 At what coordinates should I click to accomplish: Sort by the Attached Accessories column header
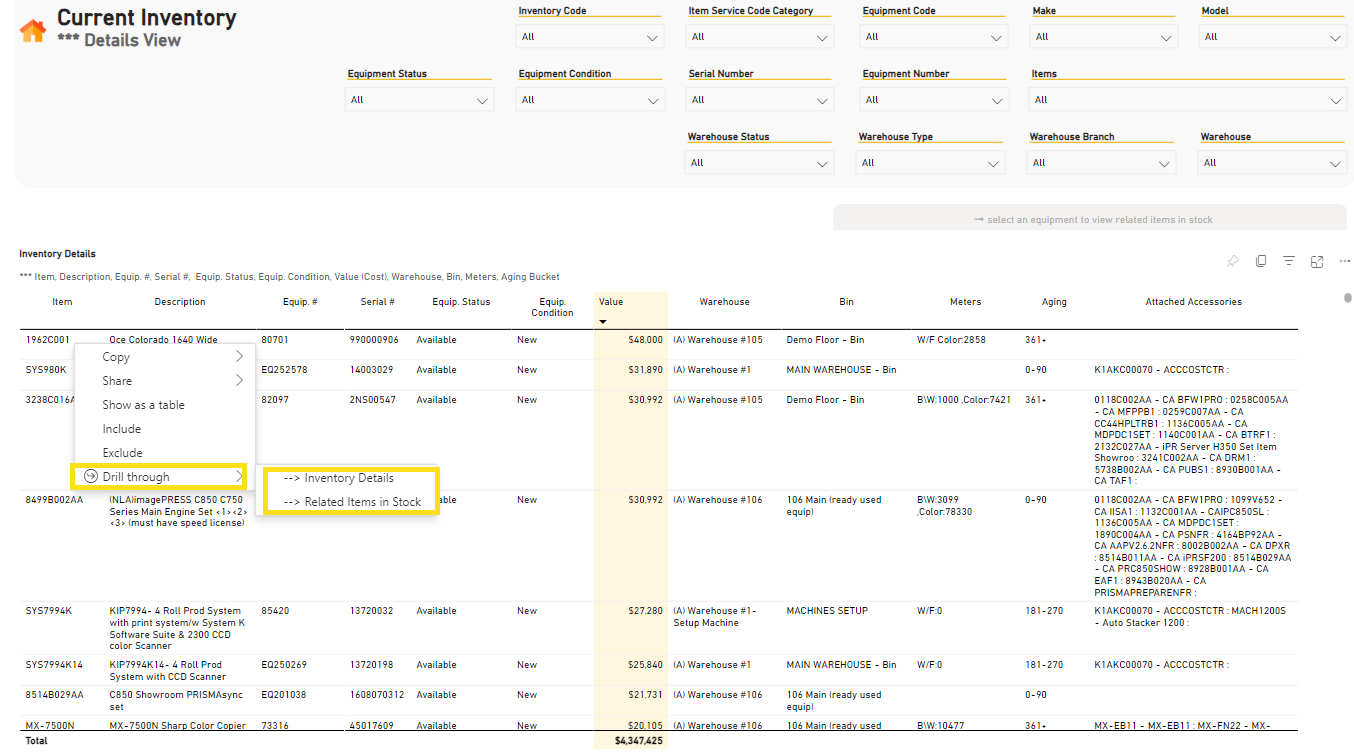(1193, 302)
